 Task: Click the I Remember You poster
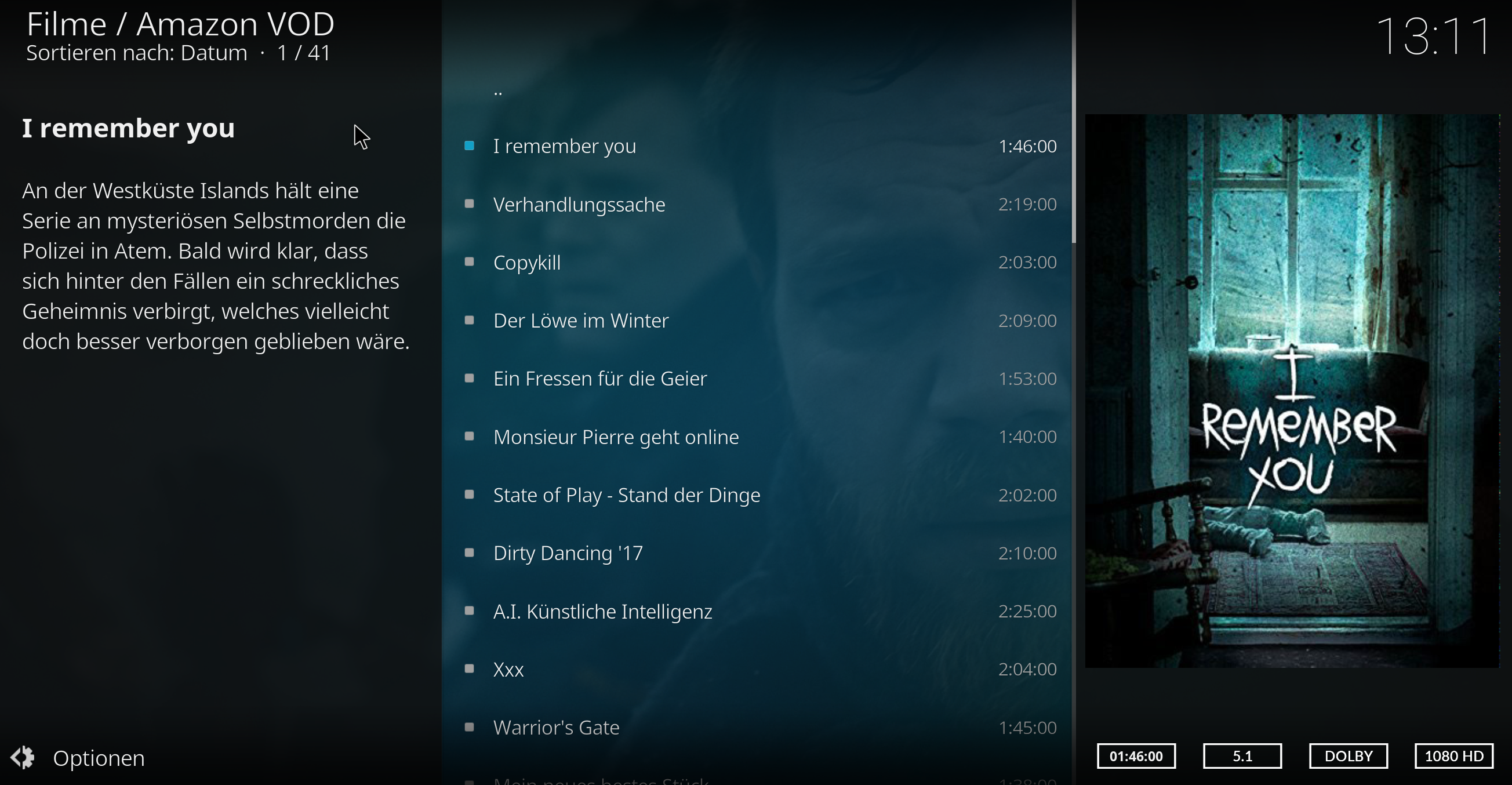(1292, 390)
